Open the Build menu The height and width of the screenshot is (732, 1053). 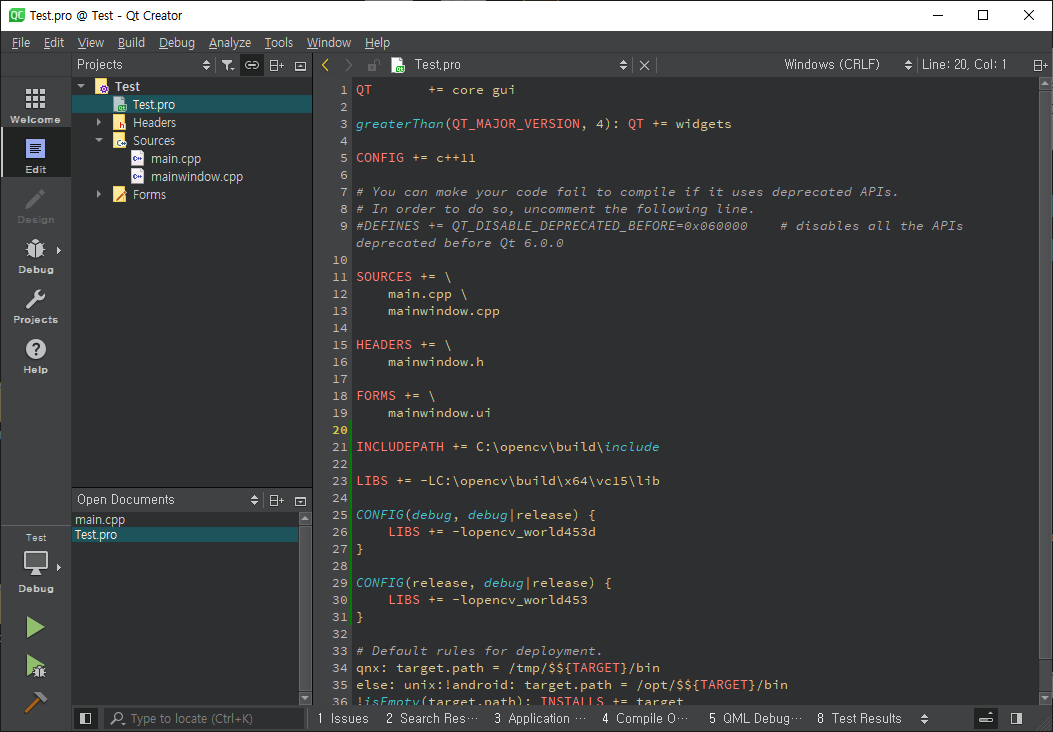click(x=131, y=42)
